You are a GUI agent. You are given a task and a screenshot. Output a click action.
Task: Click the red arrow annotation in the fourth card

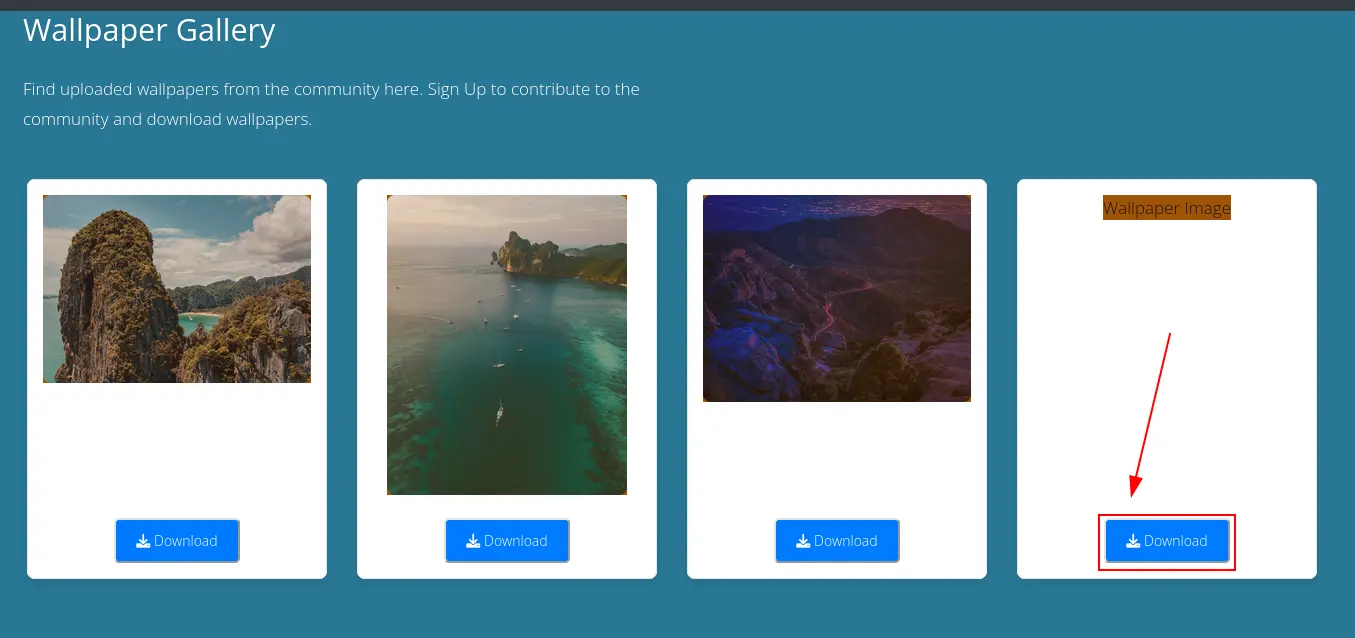1151,412
